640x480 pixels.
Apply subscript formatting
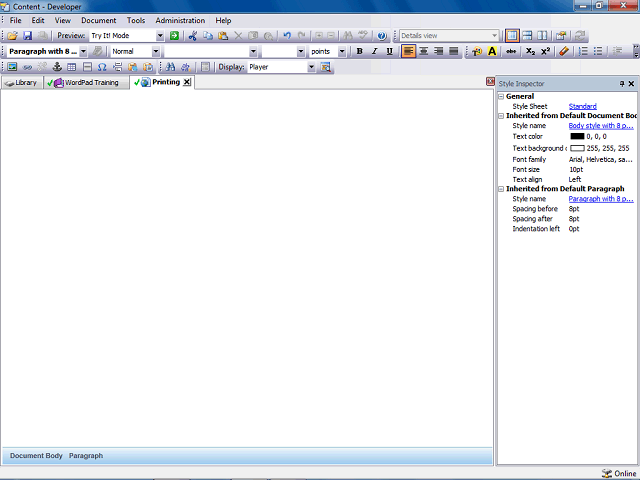click(x=530, y=51)
